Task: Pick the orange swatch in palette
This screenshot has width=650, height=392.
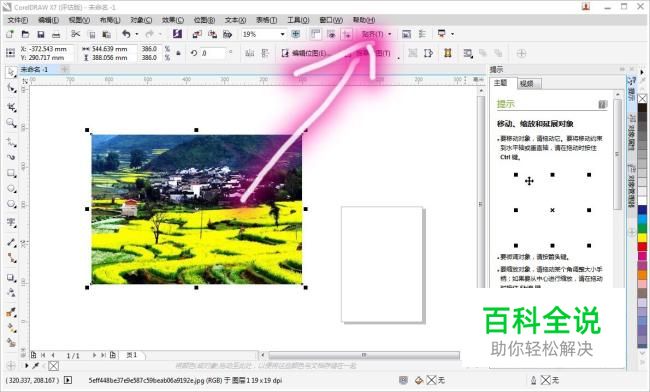Action: (x=642, y=274)
